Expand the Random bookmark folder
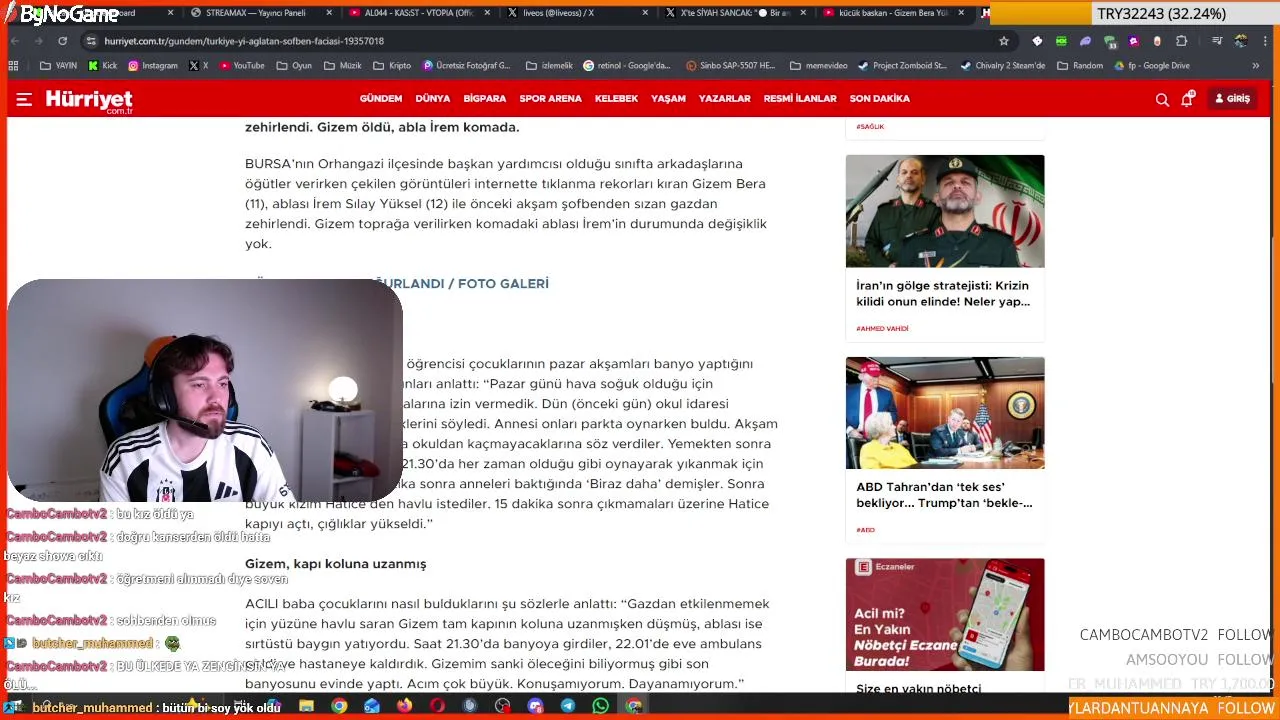This screenshot has height=720, width=1280. click(x=1080, y=66)
